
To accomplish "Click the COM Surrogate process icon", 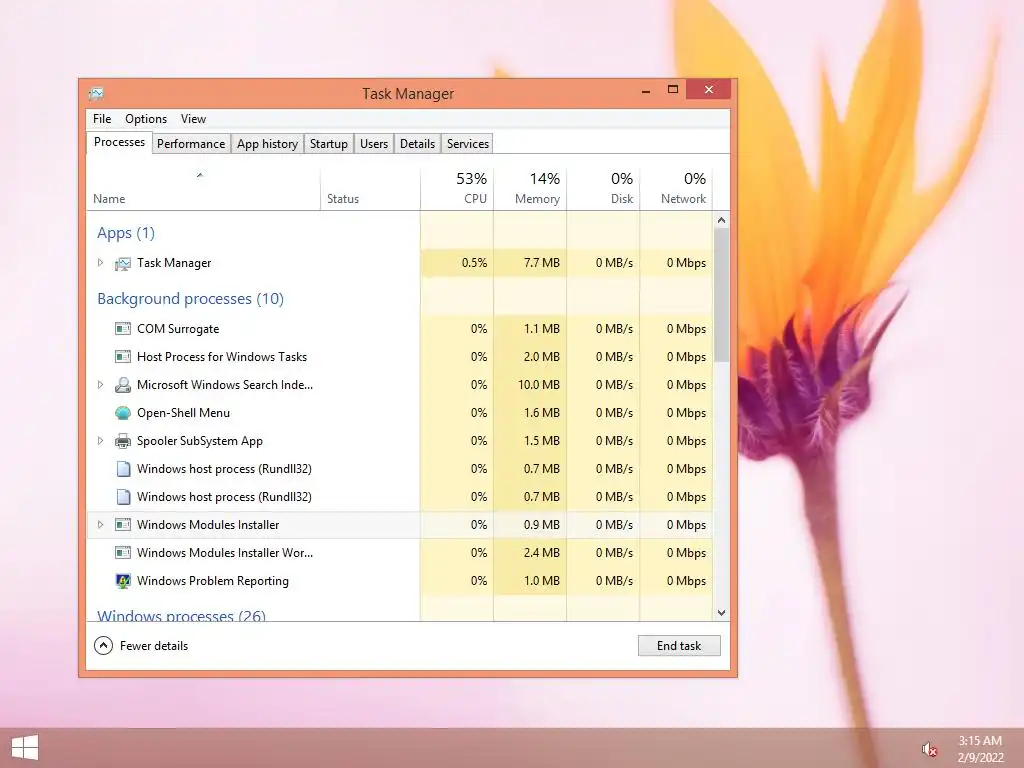I will 123,328.
